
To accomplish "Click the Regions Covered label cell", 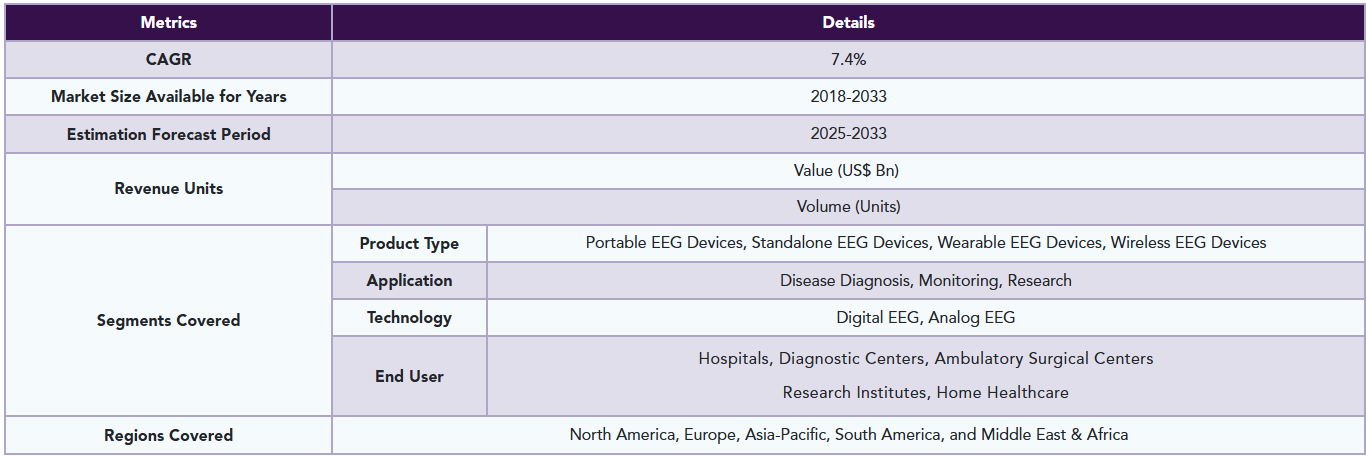I will click(x=168, y=435).
